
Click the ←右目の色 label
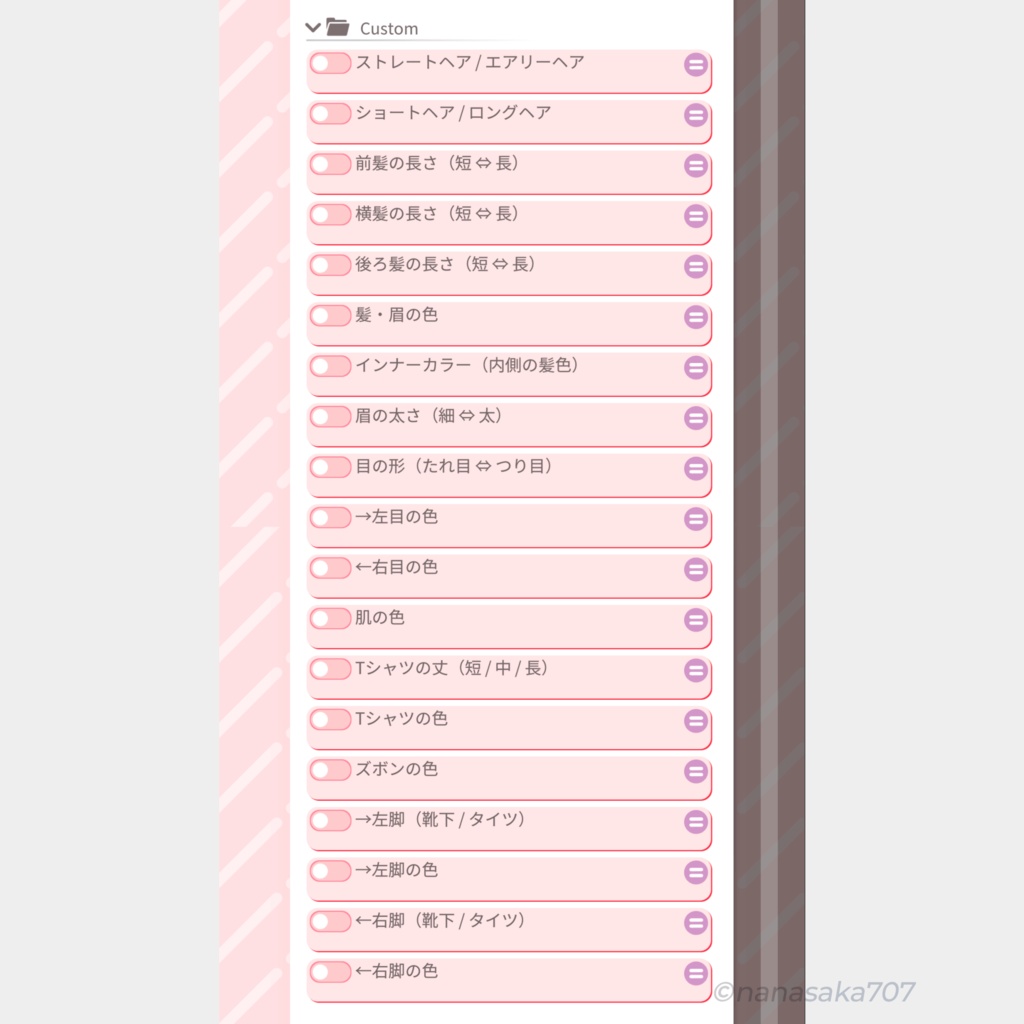396,567
